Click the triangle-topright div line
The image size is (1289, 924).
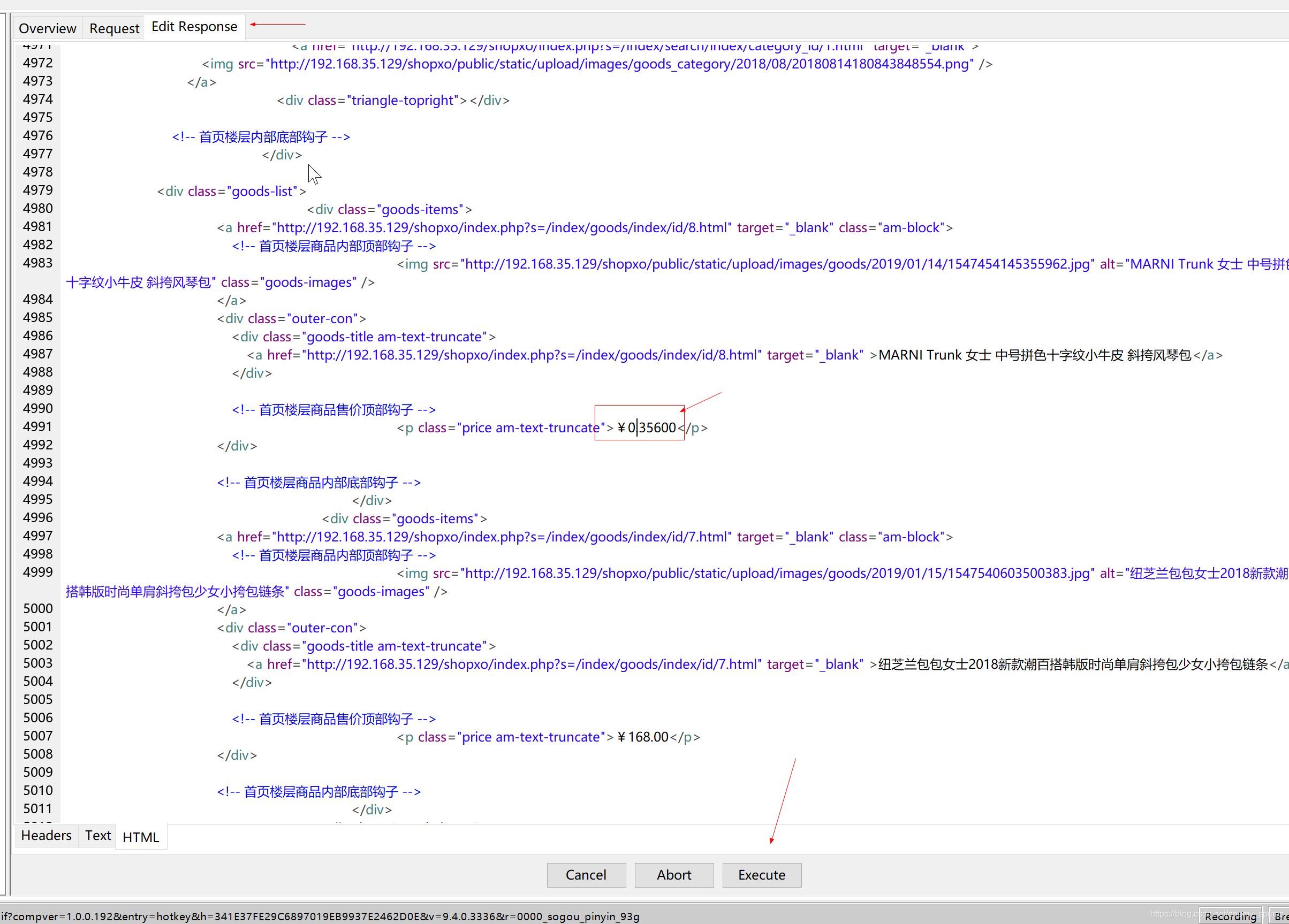coord(393,101)
